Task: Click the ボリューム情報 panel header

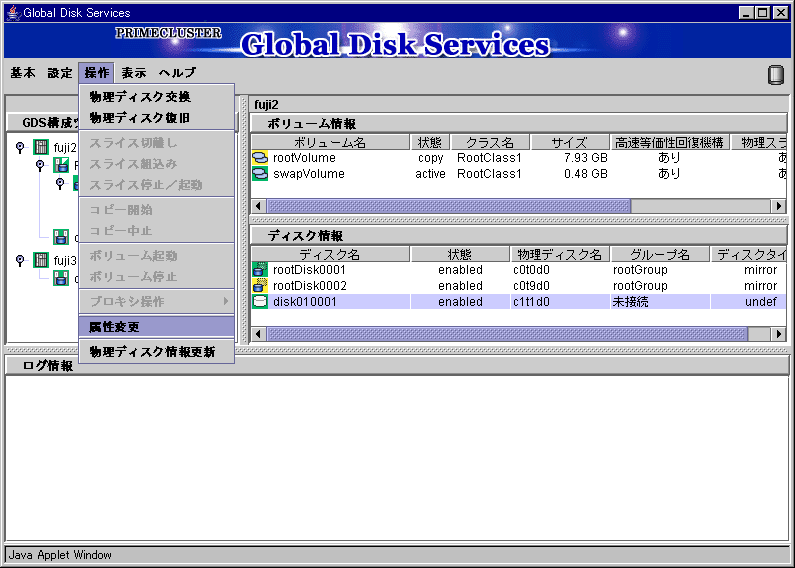Action: pos(519,123)
